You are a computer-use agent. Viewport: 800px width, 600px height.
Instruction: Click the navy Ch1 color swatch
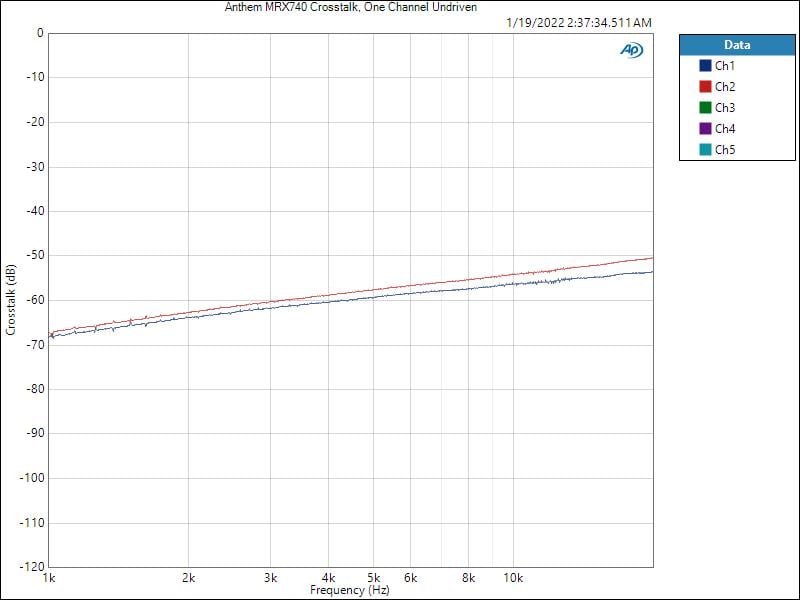[705, 66]
